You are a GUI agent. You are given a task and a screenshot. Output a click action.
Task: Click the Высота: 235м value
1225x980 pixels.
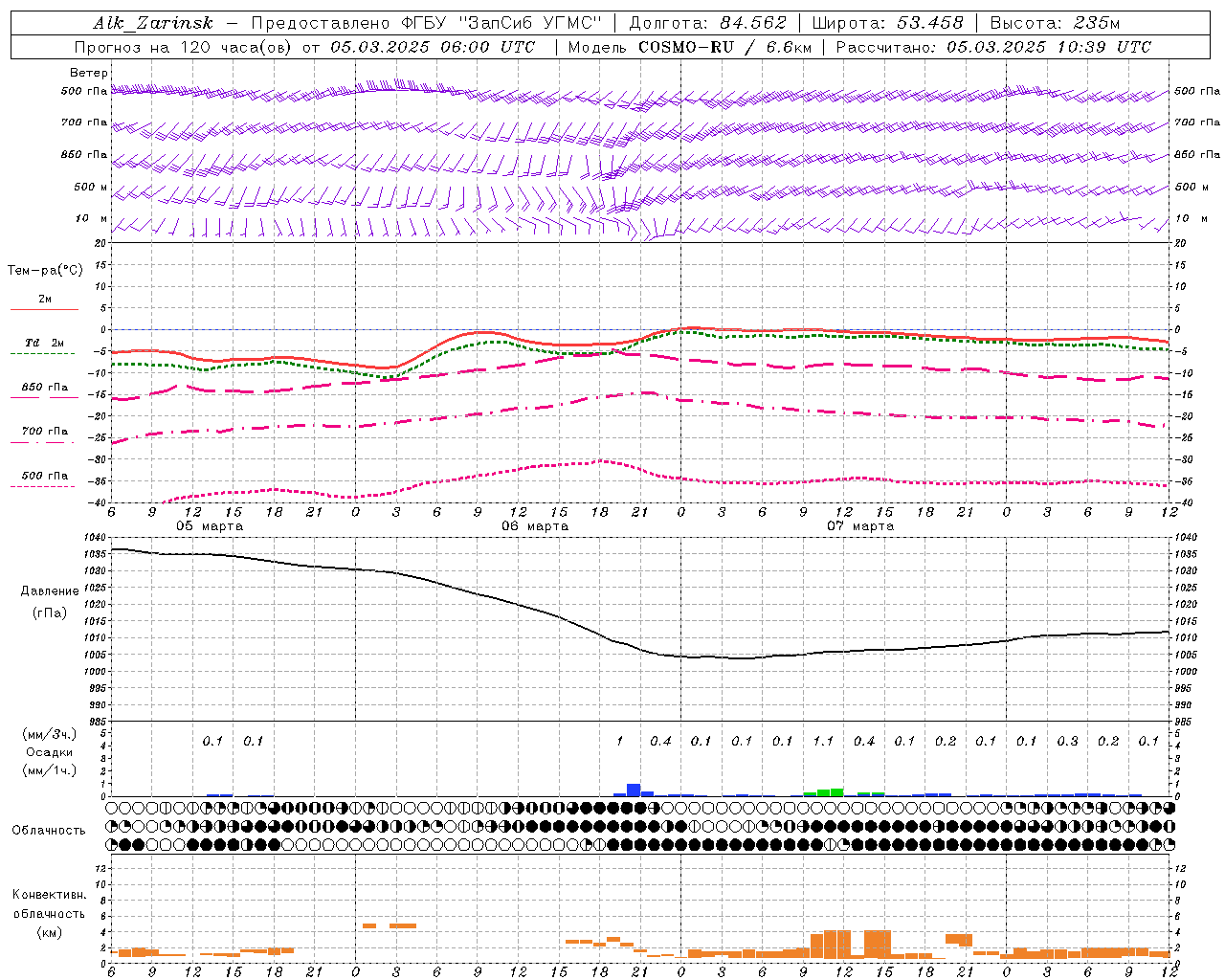point(1055,24)
